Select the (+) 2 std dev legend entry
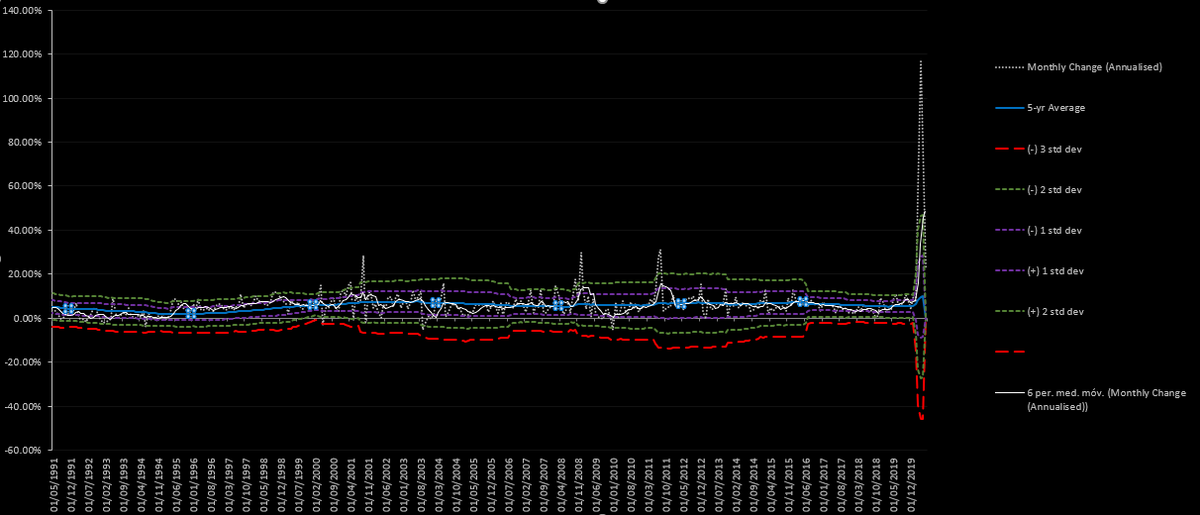Viewport: 1200px width, 515px height. pyautogui.click(x=1040, y=312)
